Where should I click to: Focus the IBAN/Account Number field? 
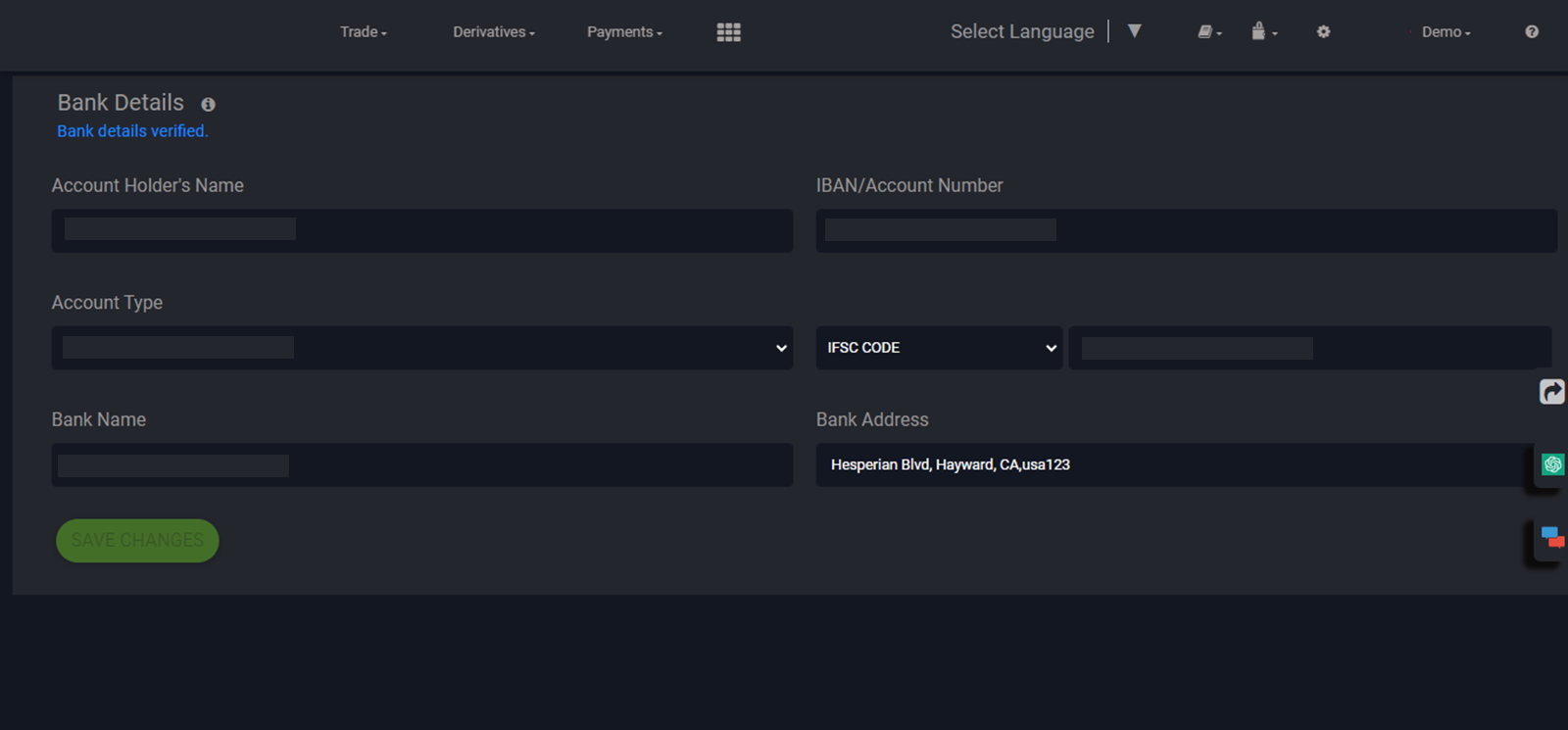click(1186, 230)
